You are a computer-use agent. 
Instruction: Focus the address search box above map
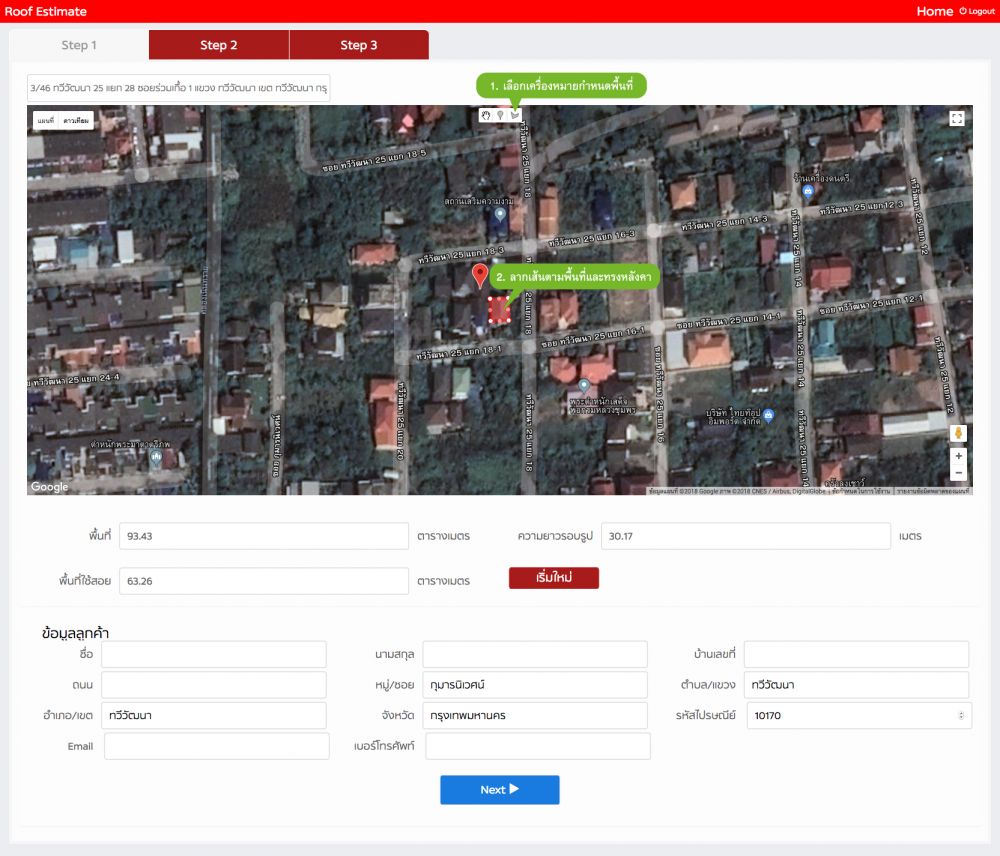(178, 88)
